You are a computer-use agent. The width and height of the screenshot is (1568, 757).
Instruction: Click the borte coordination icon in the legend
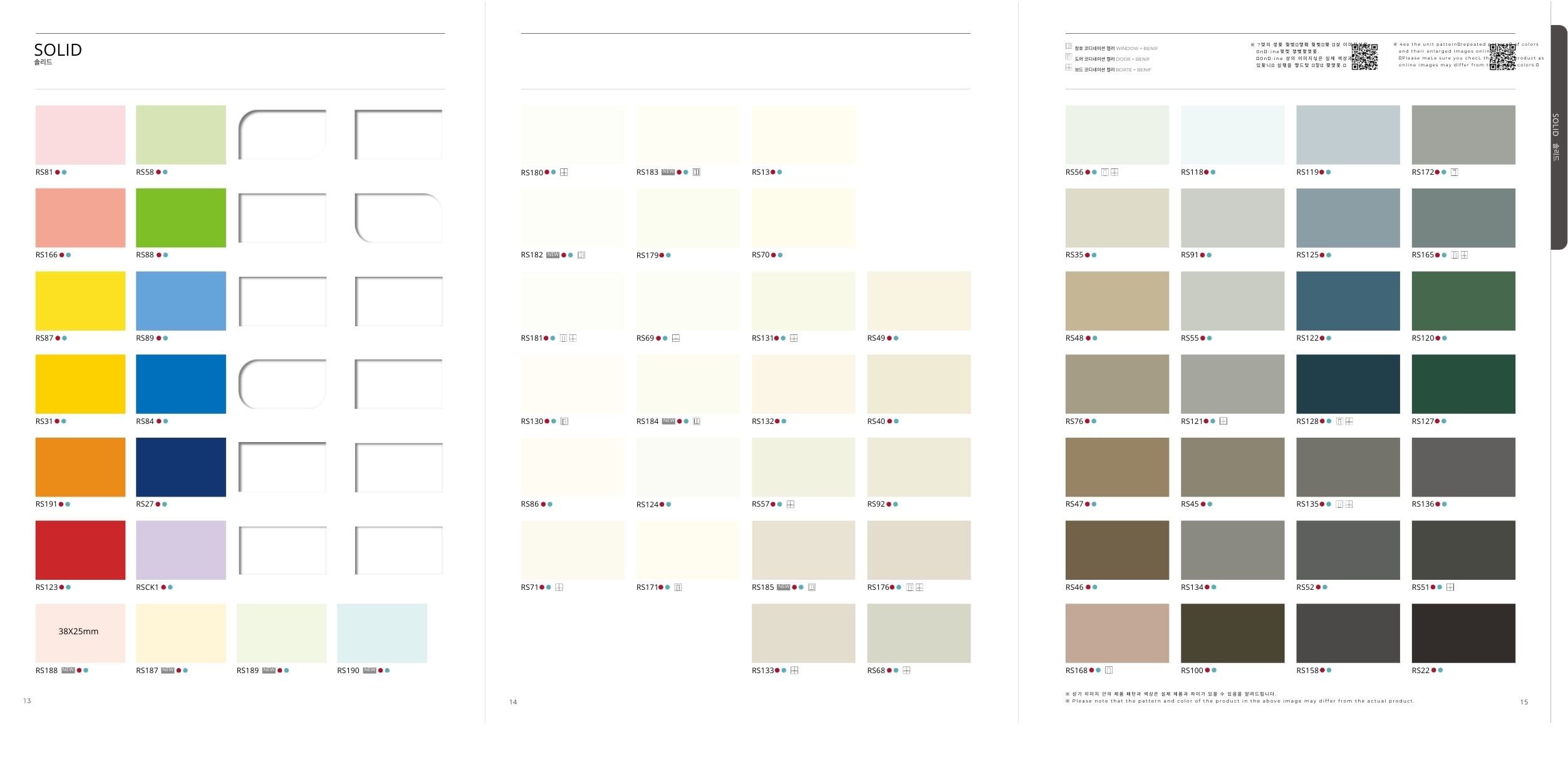click(1069, 68)
